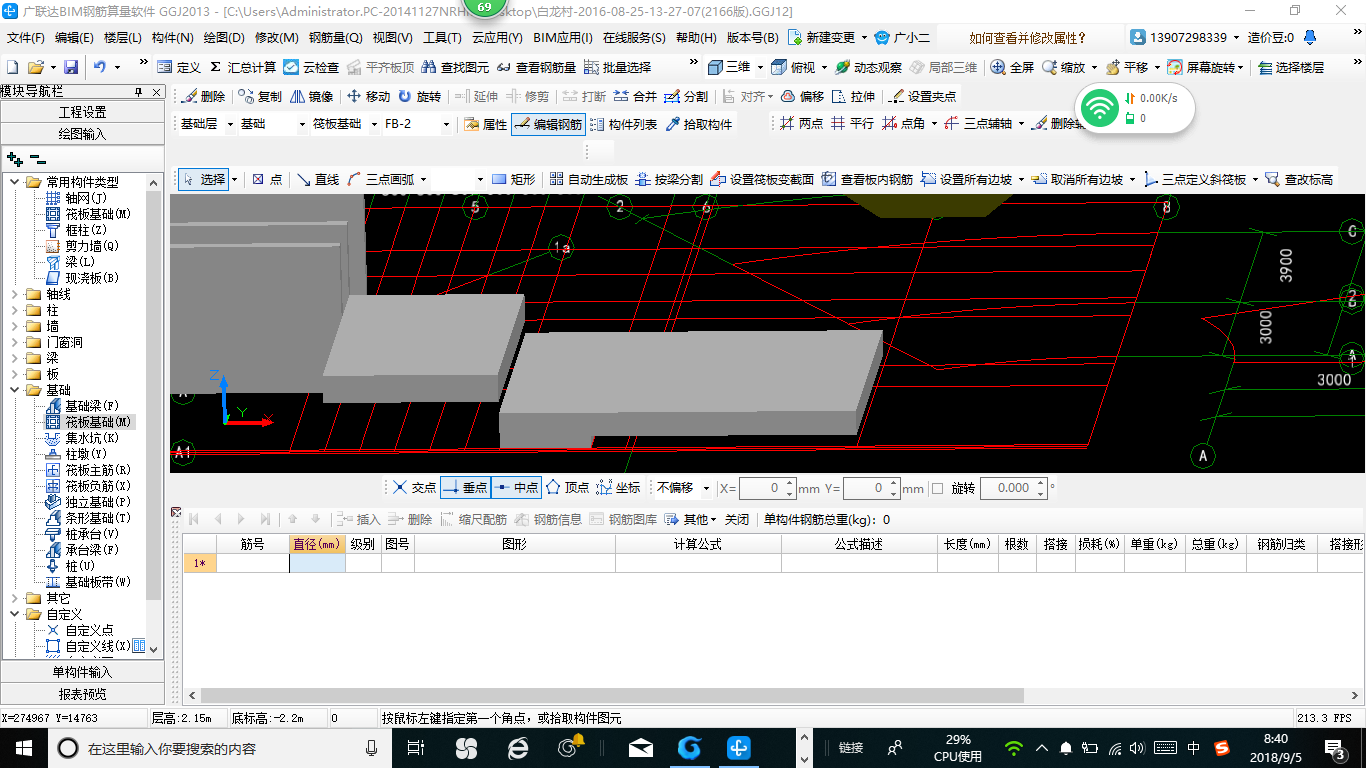
Task: Select the 复制 copy tool
Action: [x=260, y=96]
